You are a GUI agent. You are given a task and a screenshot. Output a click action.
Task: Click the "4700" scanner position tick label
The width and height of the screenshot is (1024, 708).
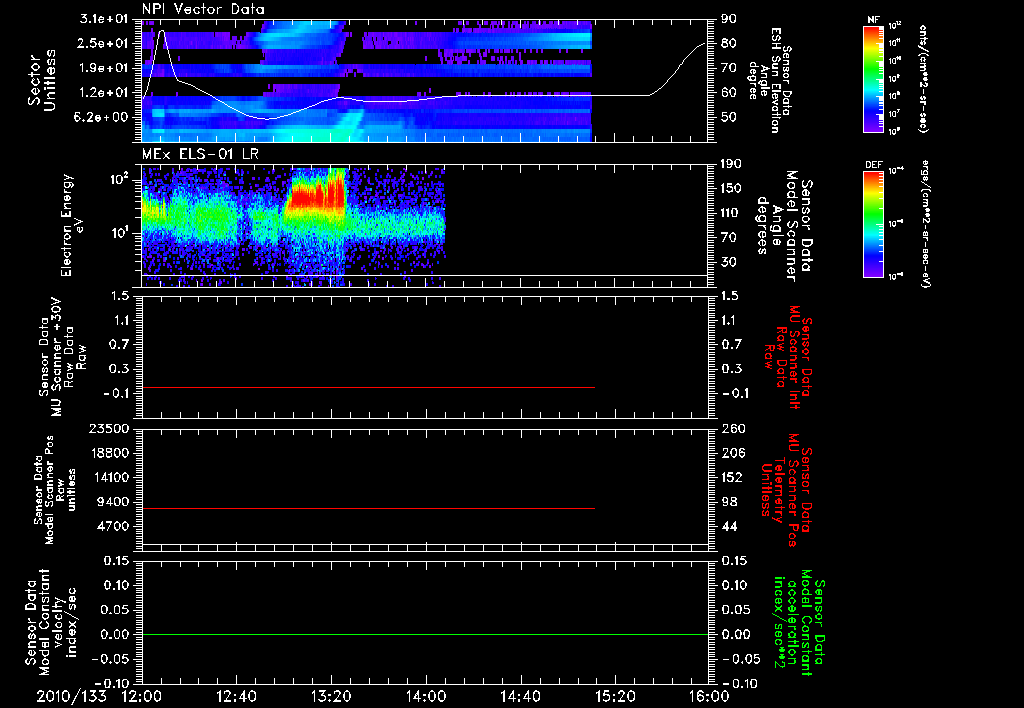pyautogui.click(x=113, y=526)
